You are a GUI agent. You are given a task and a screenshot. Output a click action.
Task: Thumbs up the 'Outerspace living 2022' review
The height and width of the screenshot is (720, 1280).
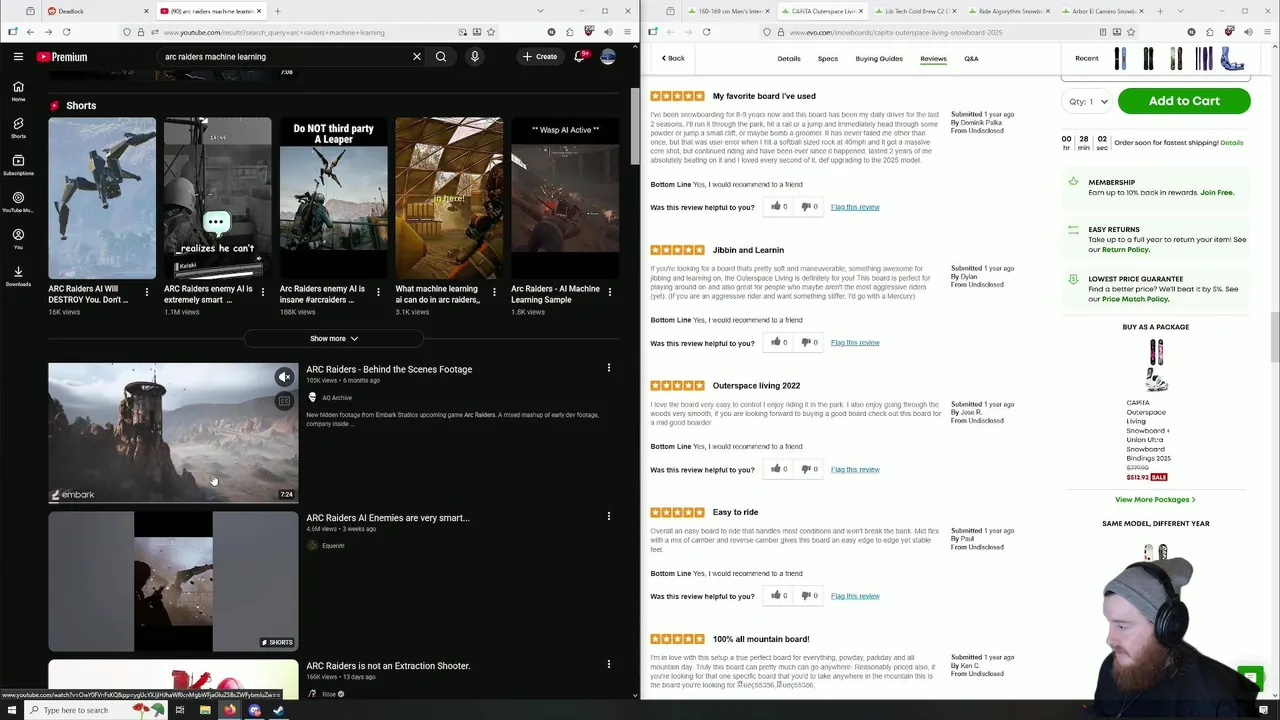(778, 469)
